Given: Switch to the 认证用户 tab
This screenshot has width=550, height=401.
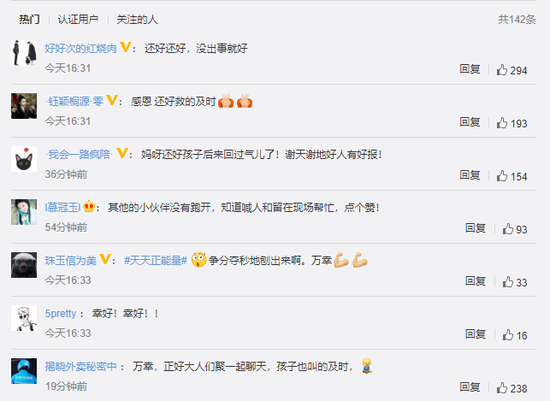Looking at the screenshot, I should tap(78, 19).
